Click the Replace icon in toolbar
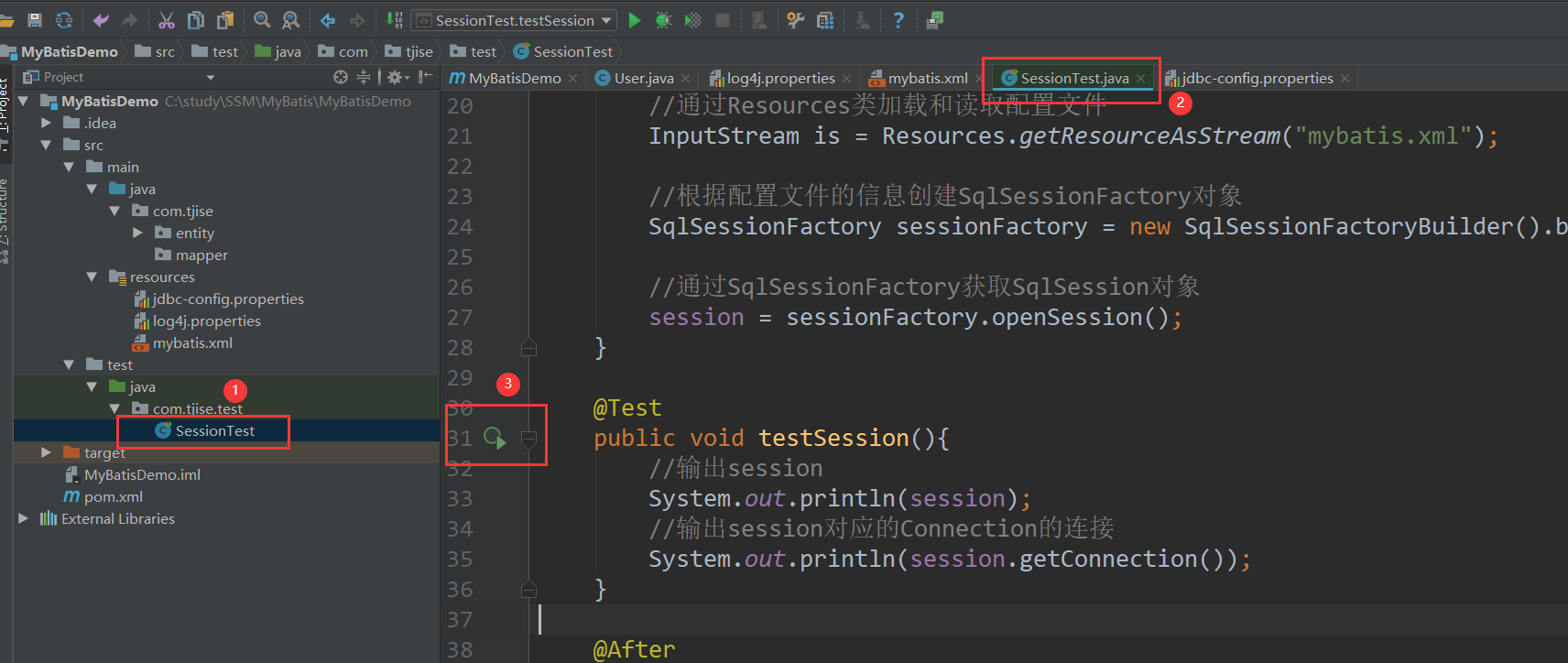This screenshot has width=1568, height=663. click(291, 19)
